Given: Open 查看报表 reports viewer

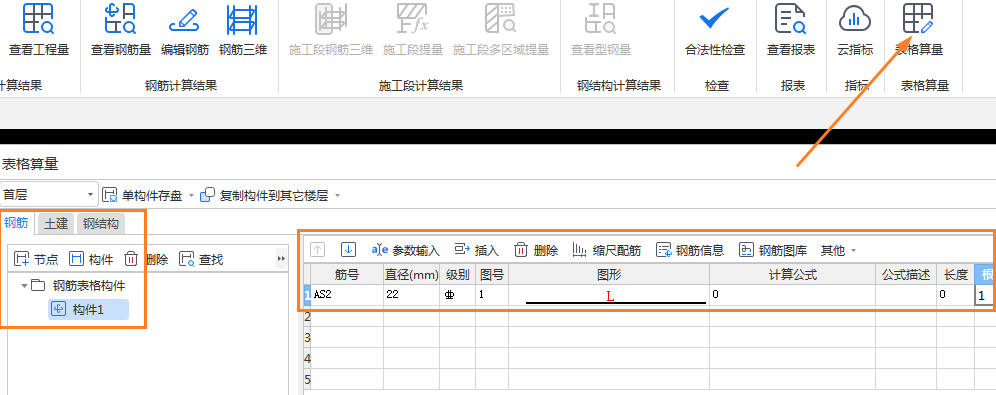Looking at the screenshot, I should tap(791, 30).
